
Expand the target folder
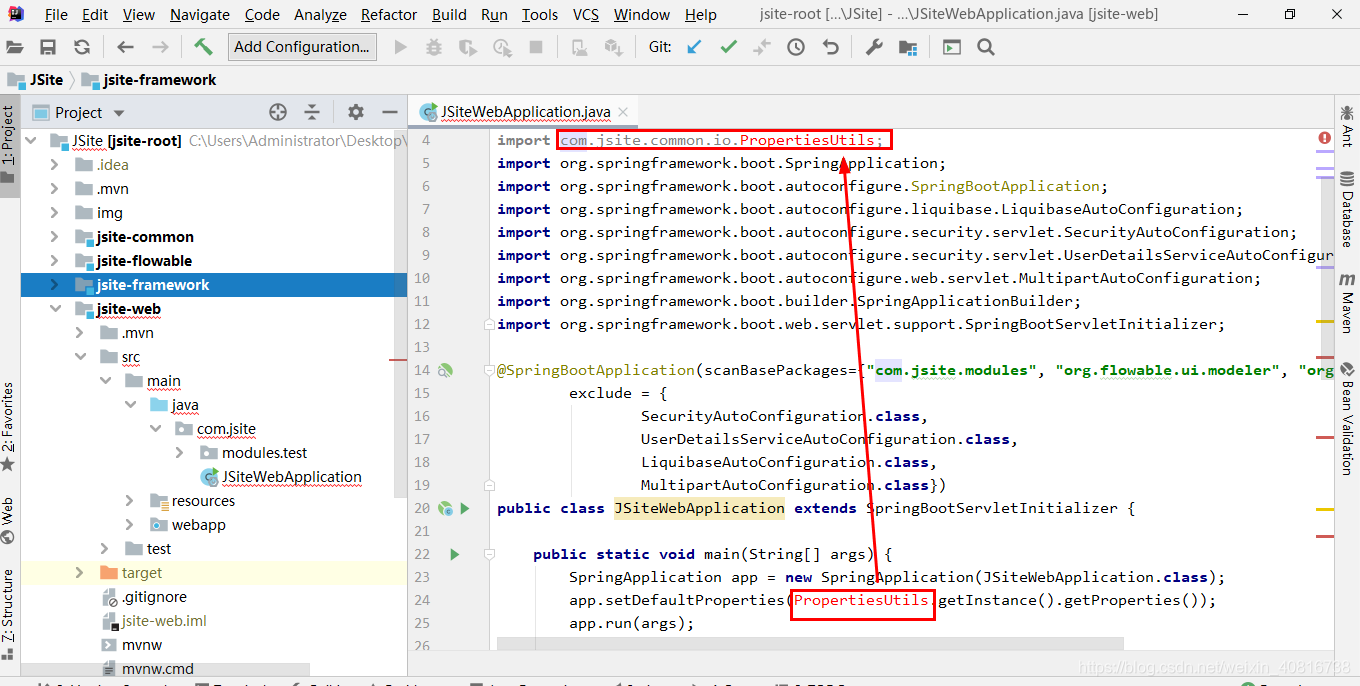coord(79,573)
